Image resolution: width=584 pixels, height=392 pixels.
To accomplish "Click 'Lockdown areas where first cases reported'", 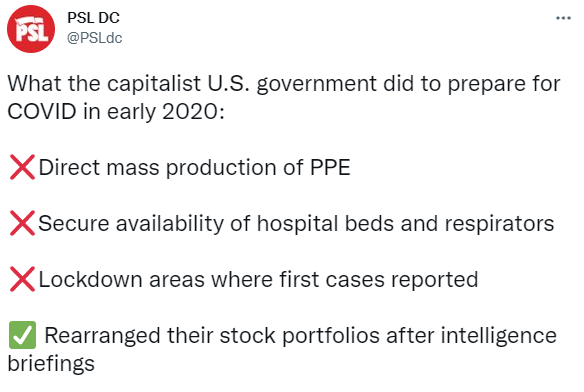I will point(258,279).
